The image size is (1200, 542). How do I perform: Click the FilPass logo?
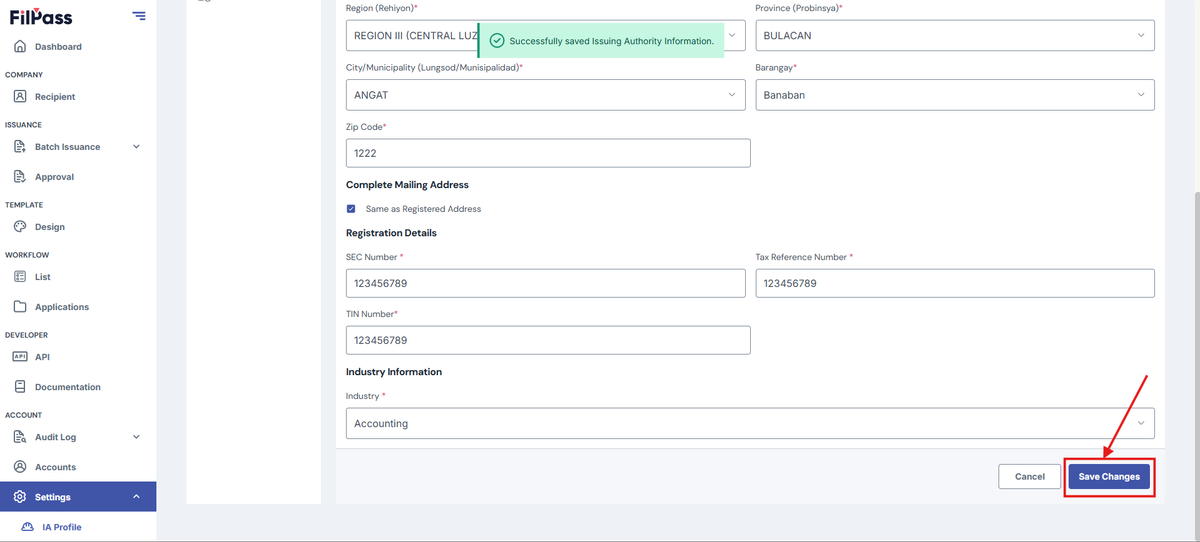[41, 17]
